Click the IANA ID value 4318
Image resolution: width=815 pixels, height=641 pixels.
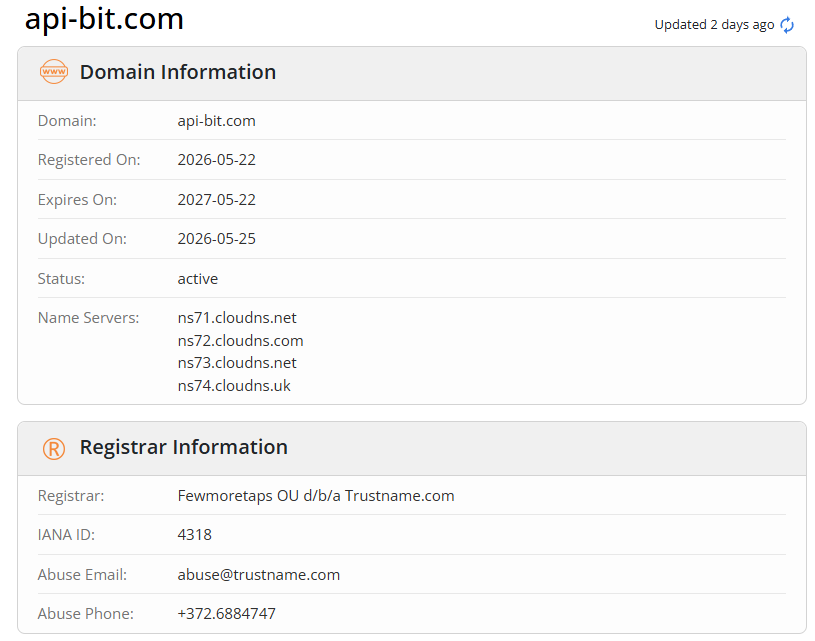194,535
